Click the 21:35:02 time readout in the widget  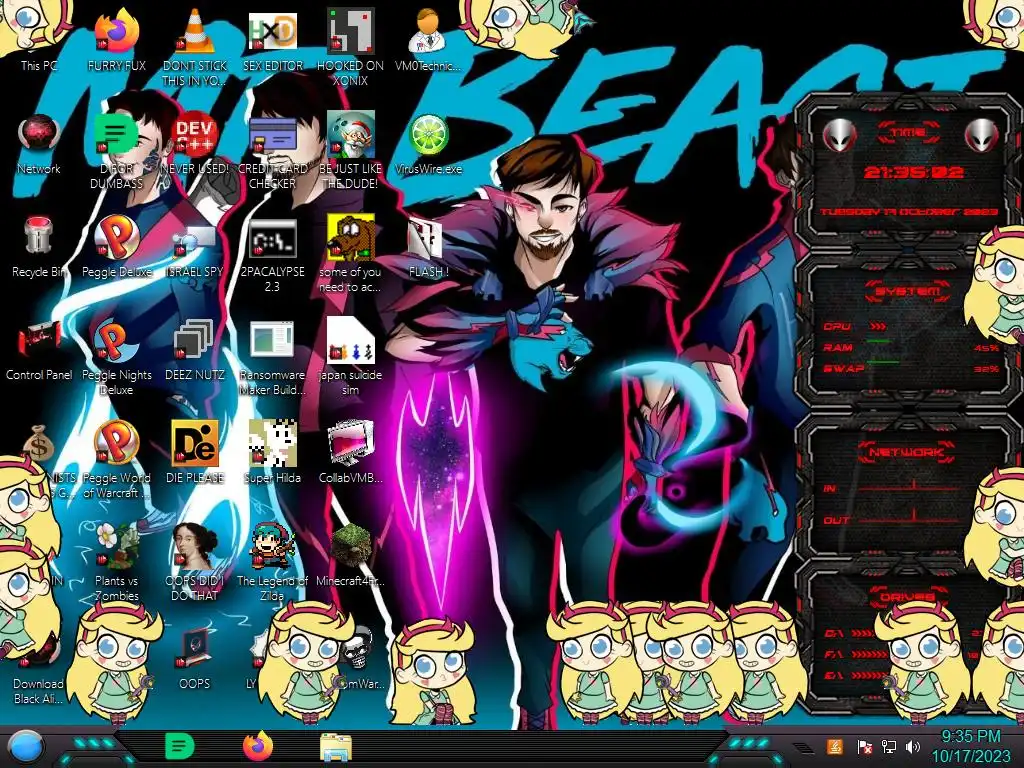click(x=914, y=172)
